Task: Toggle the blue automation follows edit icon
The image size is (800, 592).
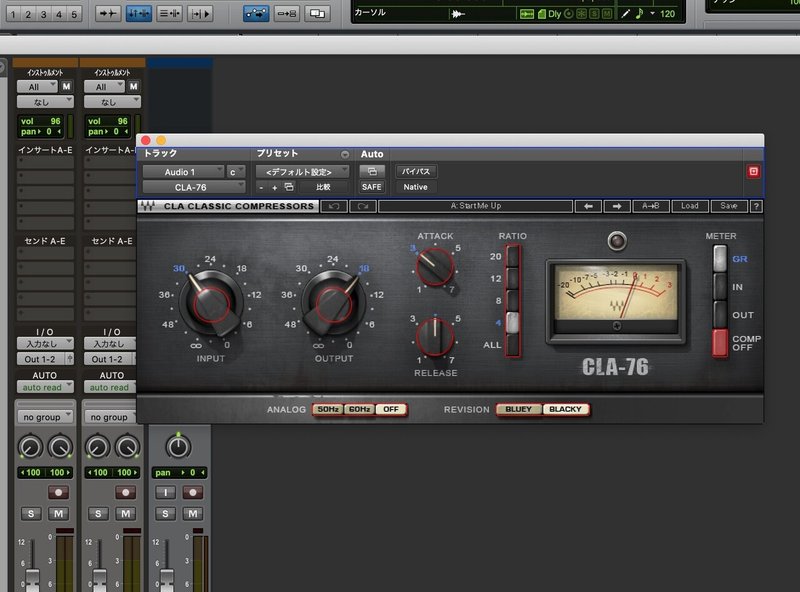Action: point(256,13)
